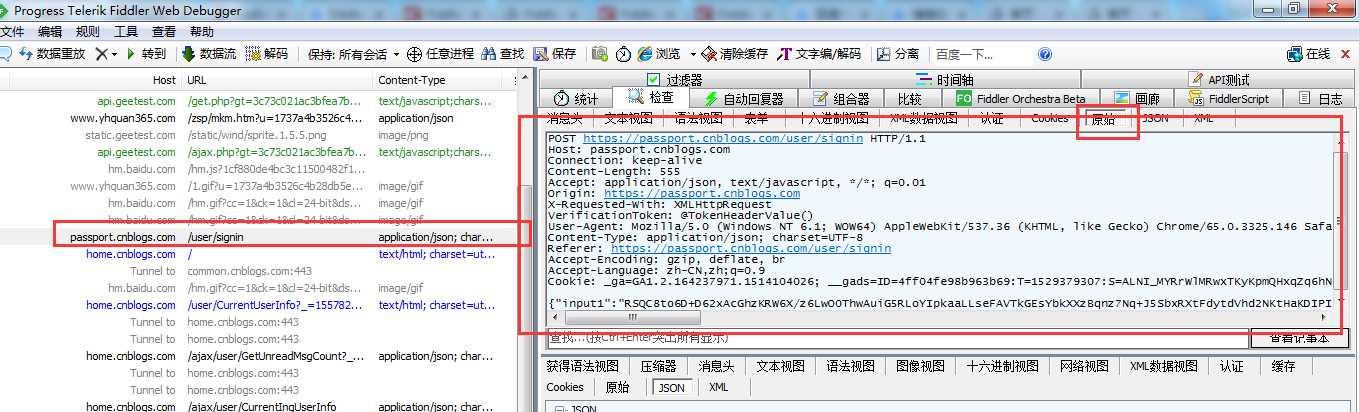This screenshot has height=412, width=1359.
Task: Click the 转到 (Go) green arrow button
Action: coord(146,54)
